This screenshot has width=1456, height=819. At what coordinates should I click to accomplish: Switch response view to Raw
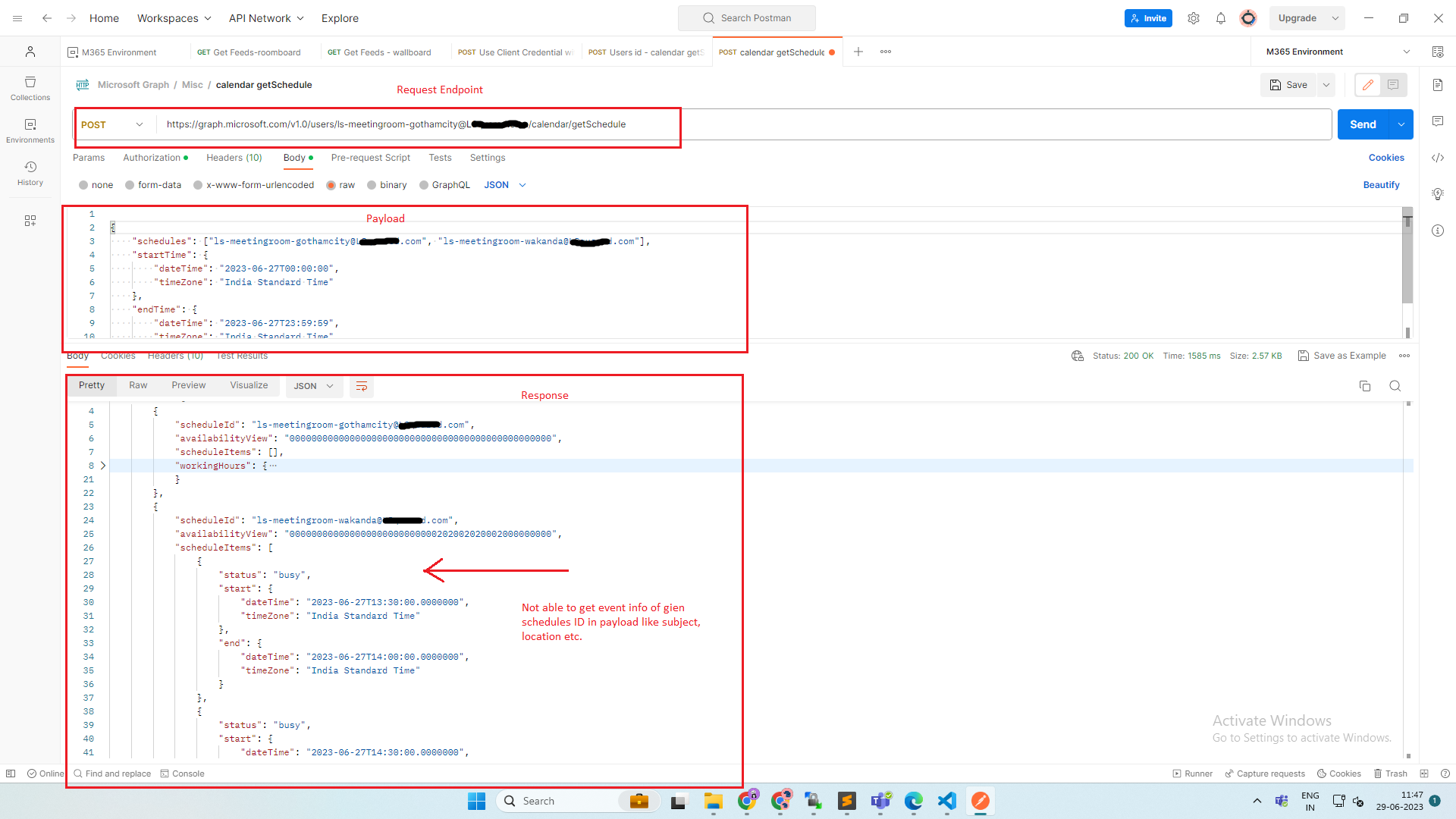pyautogui.click(x=138, y=385)
